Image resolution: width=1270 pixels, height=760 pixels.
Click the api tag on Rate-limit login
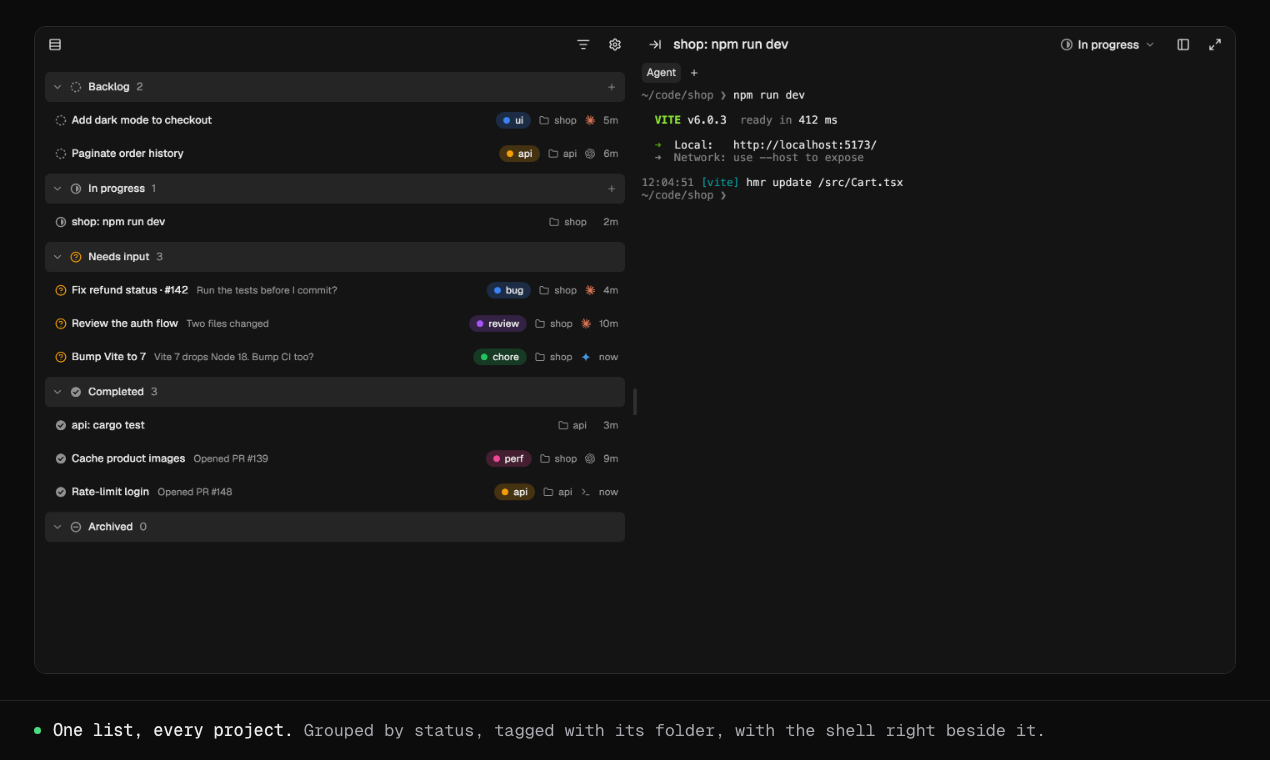coord(515,492)
